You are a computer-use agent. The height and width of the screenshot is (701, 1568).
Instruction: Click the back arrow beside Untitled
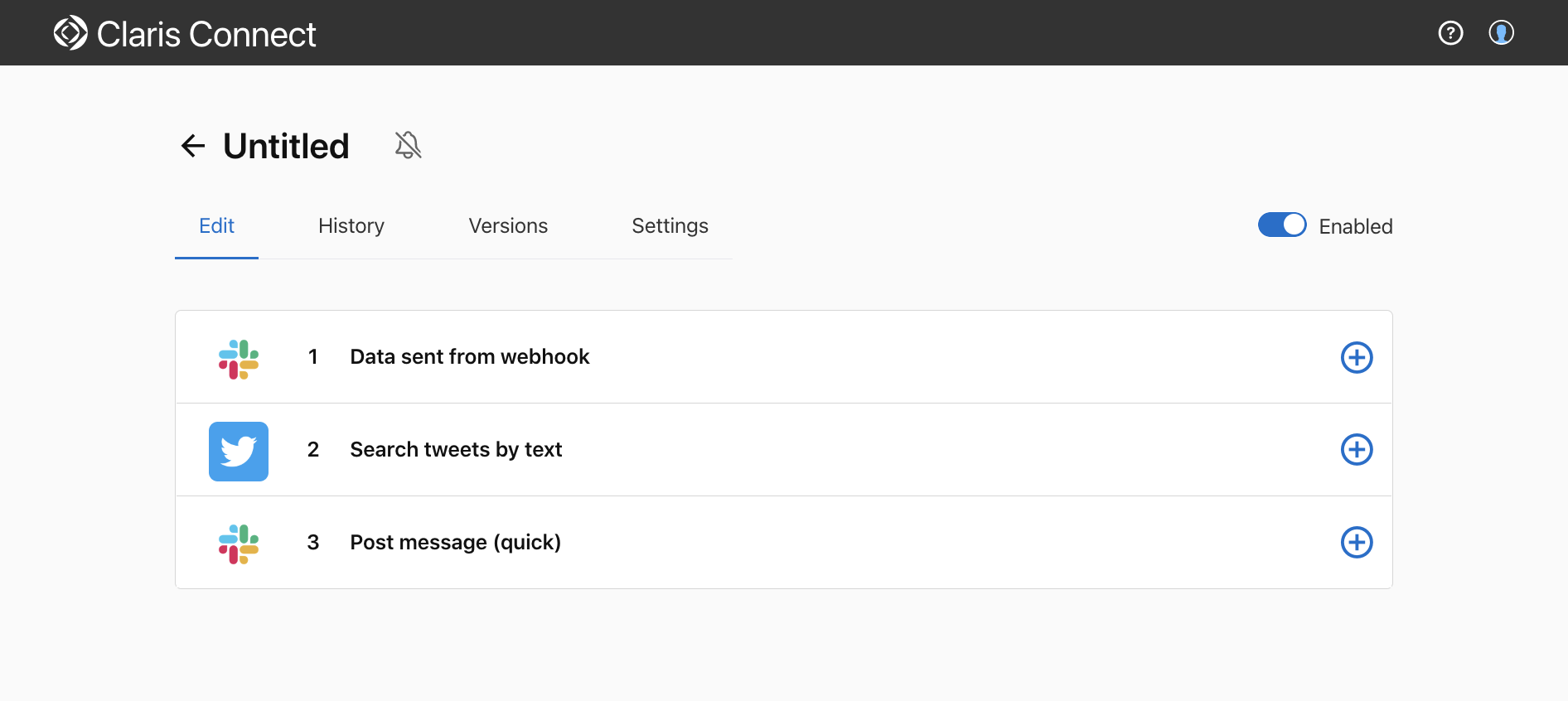[193, 146]
